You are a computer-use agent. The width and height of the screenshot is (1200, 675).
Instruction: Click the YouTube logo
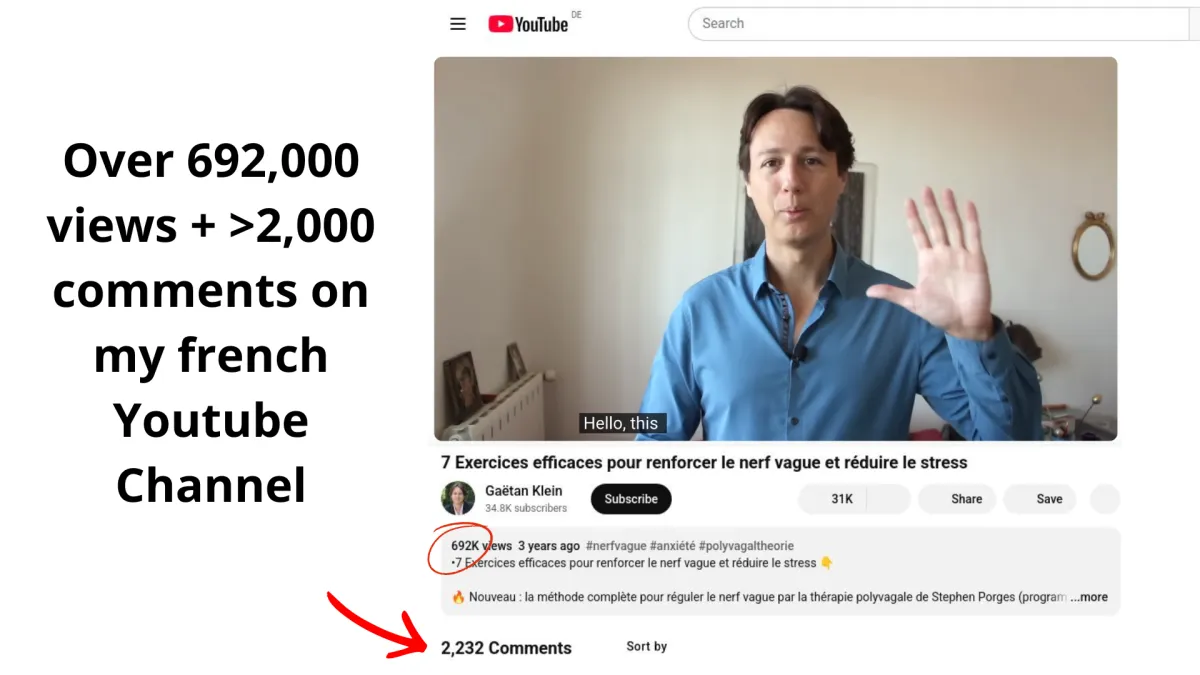click(x=528, y=24)
